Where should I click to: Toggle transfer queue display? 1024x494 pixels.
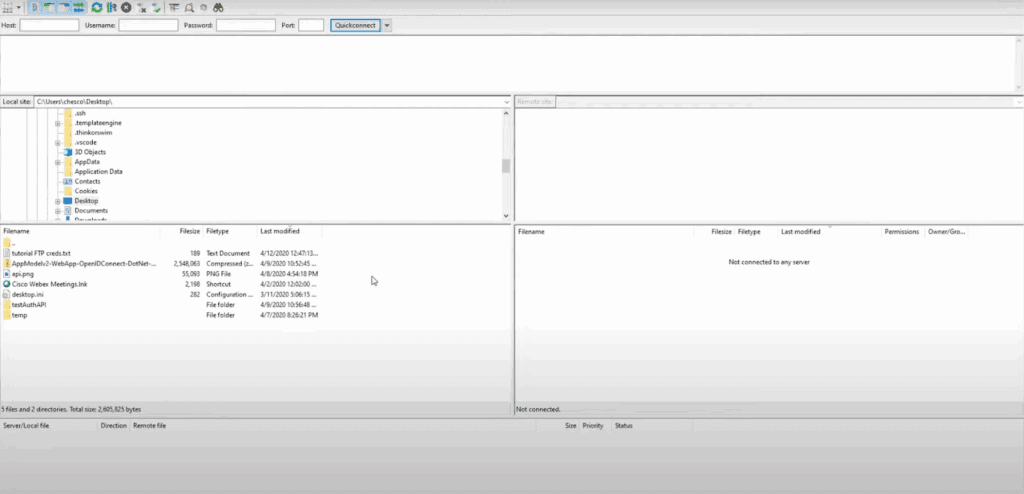click(79, 7)
